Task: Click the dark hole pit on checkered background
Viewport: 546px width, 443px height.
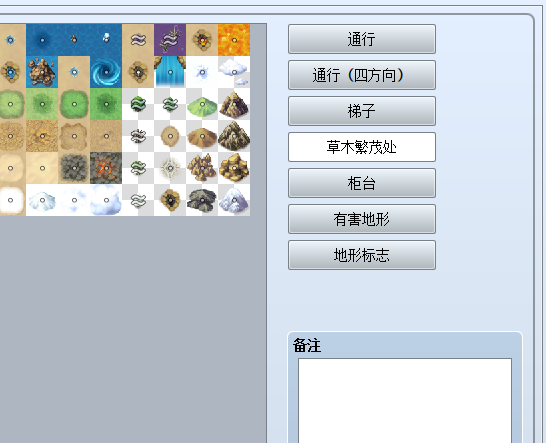Action: point(170,200)
